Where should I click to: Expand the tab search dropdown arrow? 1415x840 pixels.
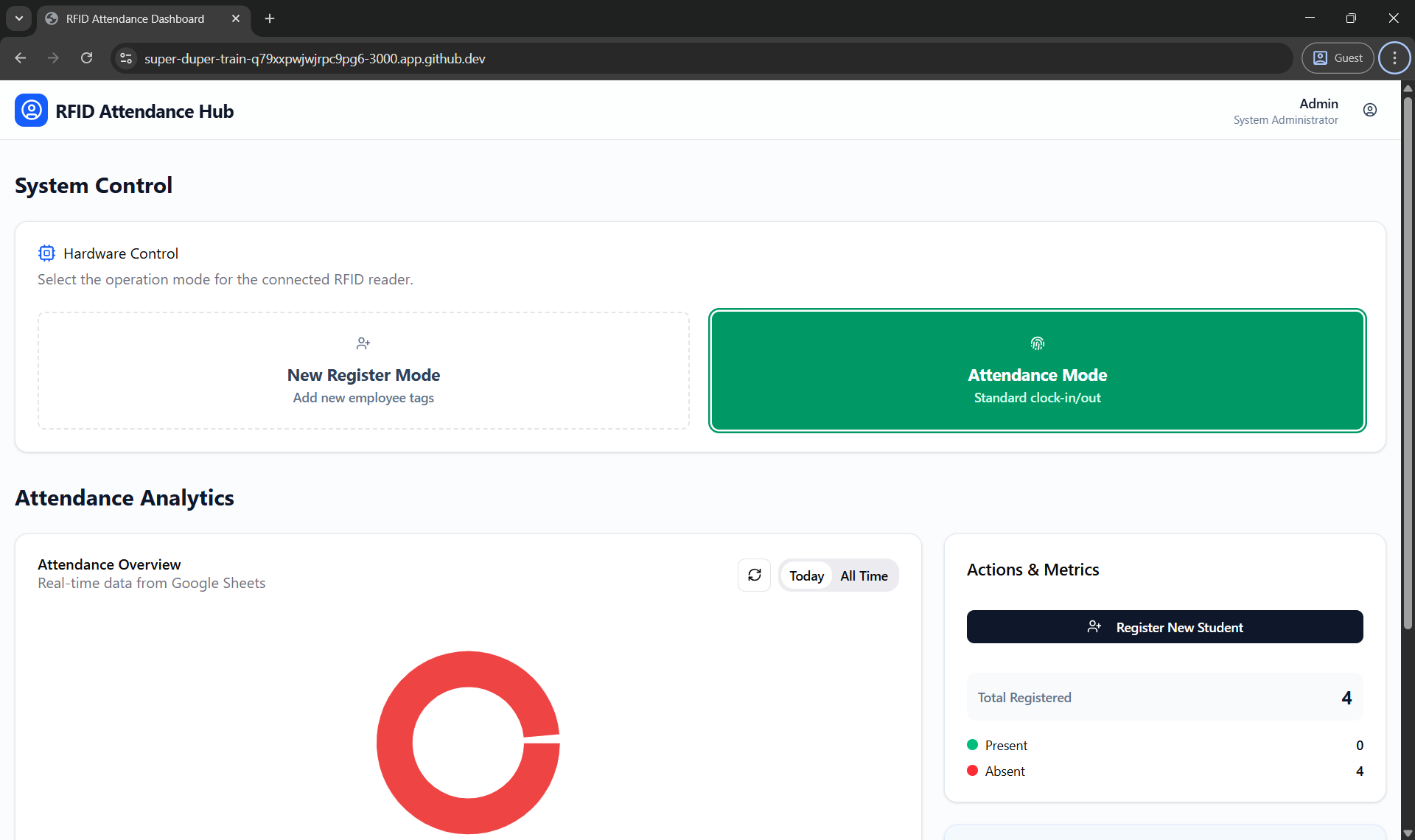[x=18, y=18]
